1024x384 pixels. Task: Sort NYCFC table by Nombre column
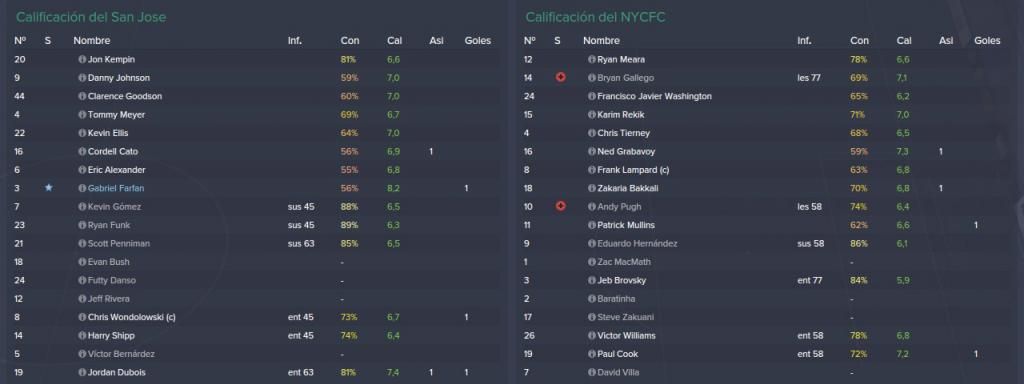pyautogui.click(x=601, y=40)
